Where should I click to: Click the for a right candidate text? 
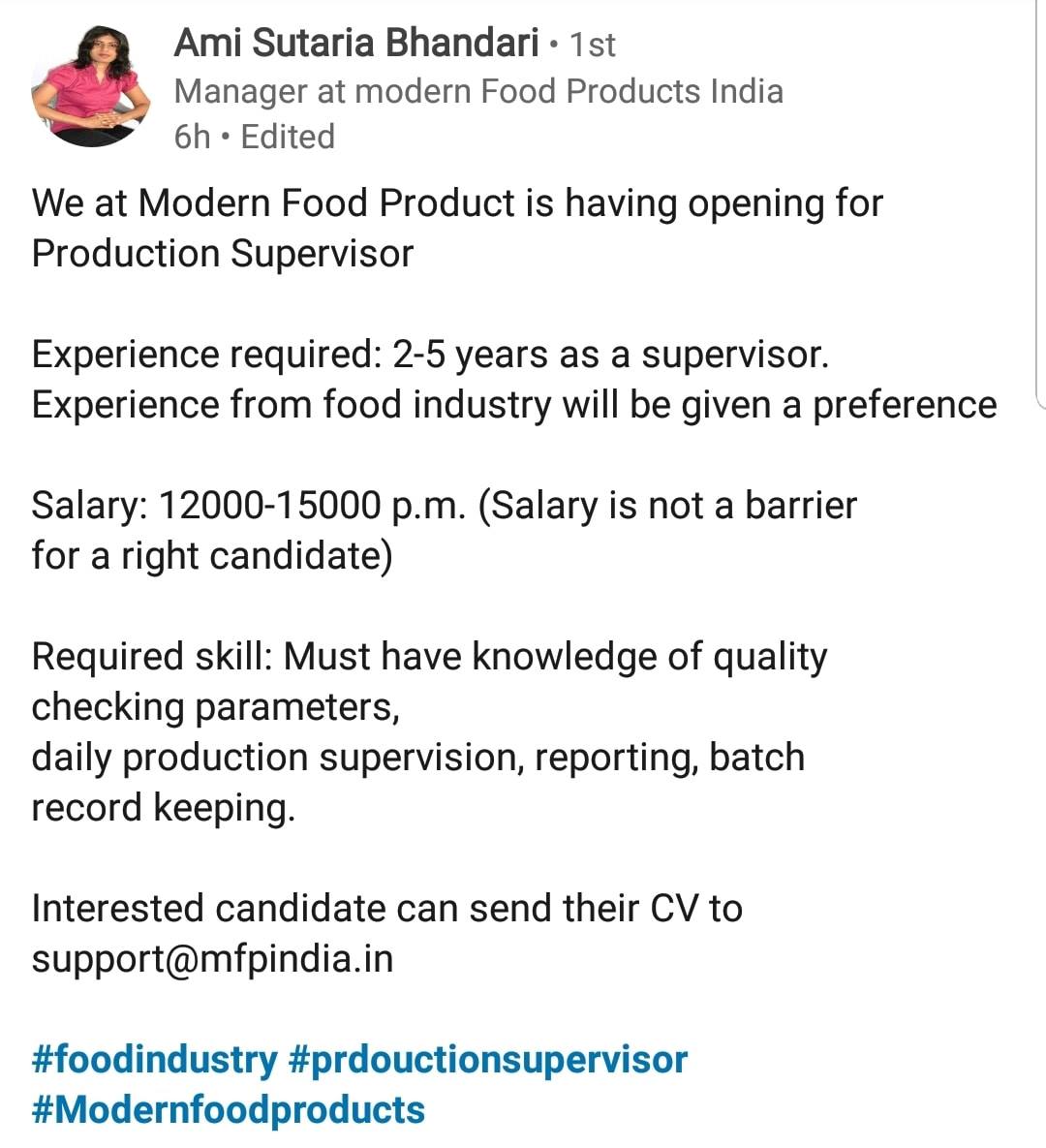point(212,556)
